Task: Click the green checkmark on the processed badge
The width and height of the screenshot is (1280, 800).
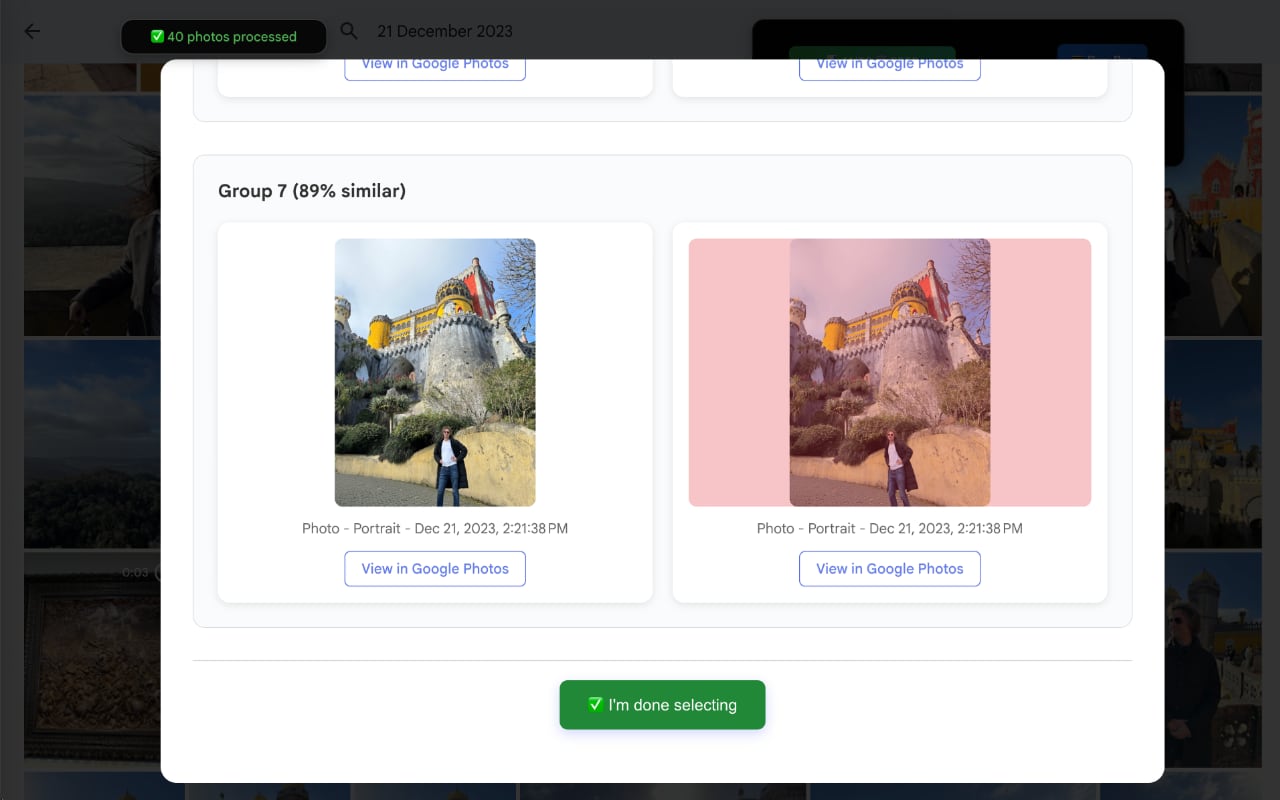Action: click(x=157, y=36)
